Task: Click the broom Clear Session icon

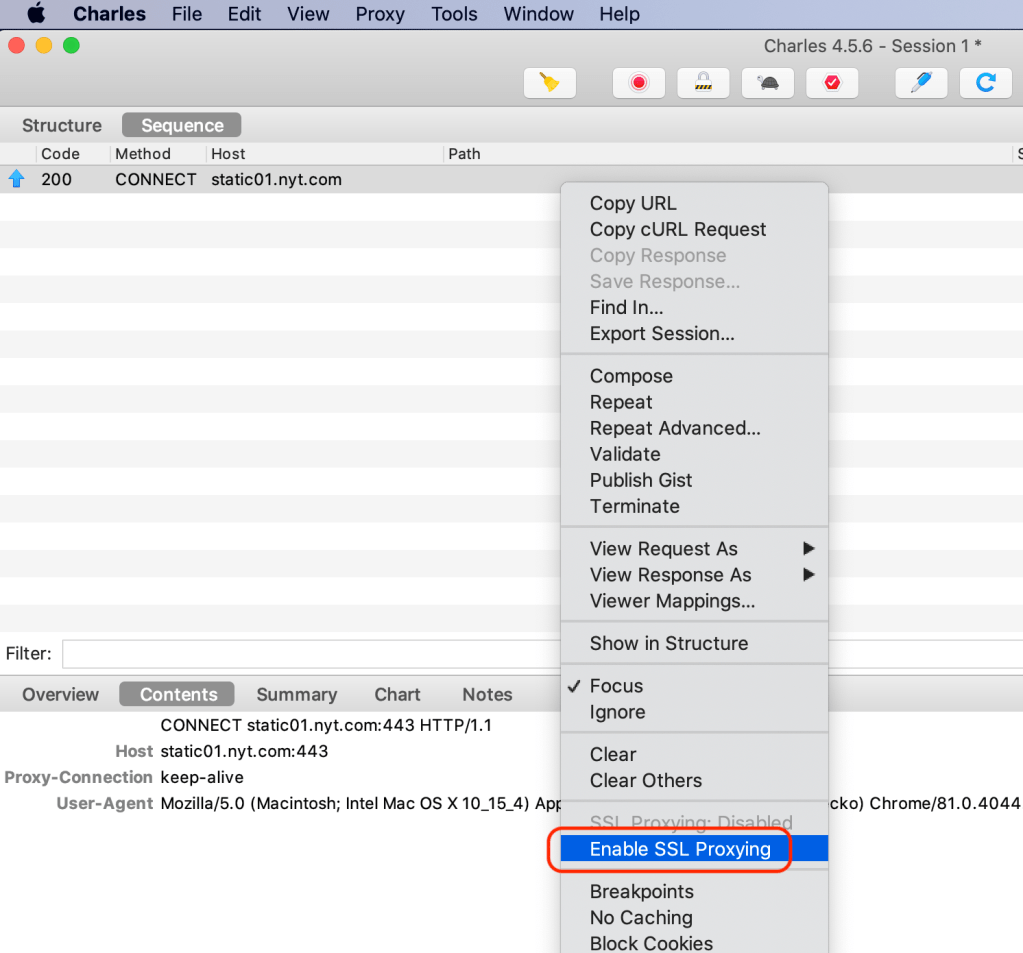Action: tap(549, 83)
